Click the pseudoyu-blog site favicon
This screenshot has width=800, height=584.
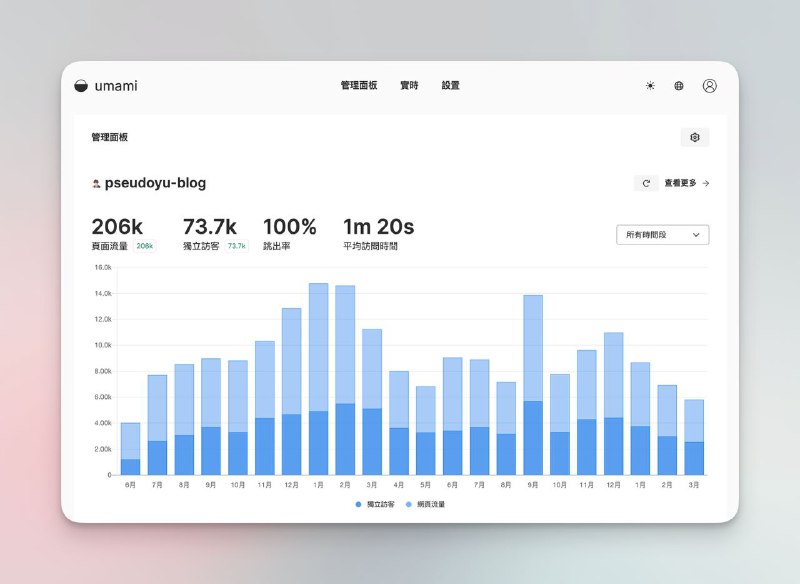click(96, 184)
